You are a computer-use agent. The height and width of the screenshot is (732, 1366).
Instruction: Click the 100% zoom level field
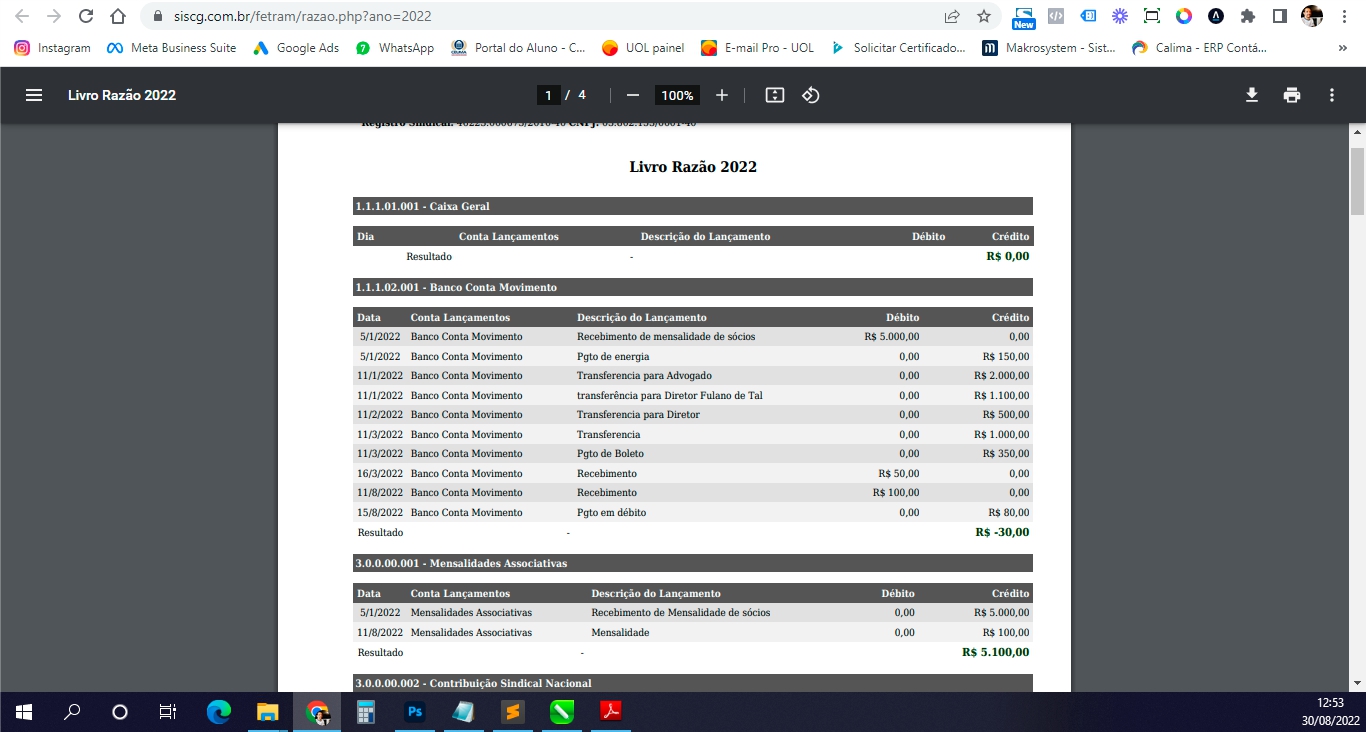[677, 95]
